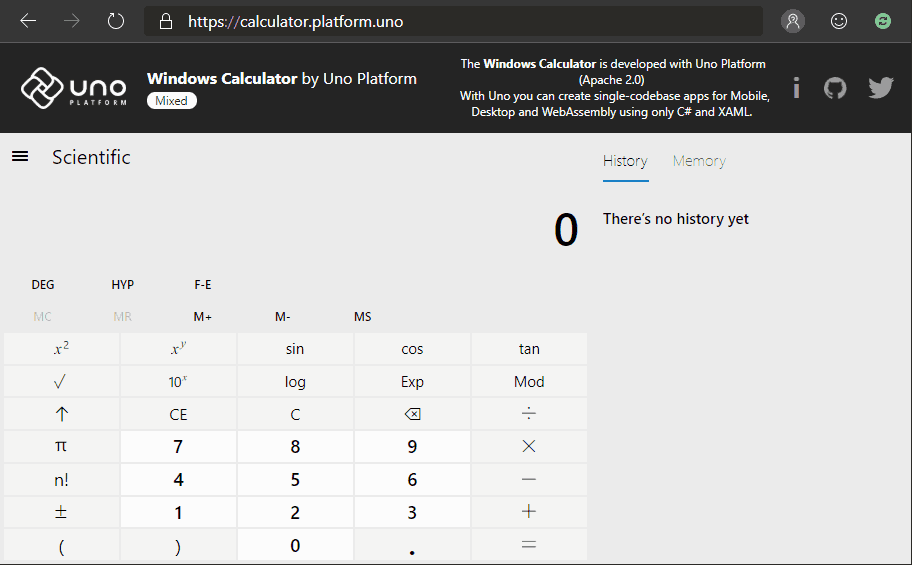912x565 pixels.
Task: Click the Mod key
Action: point(529,382)
